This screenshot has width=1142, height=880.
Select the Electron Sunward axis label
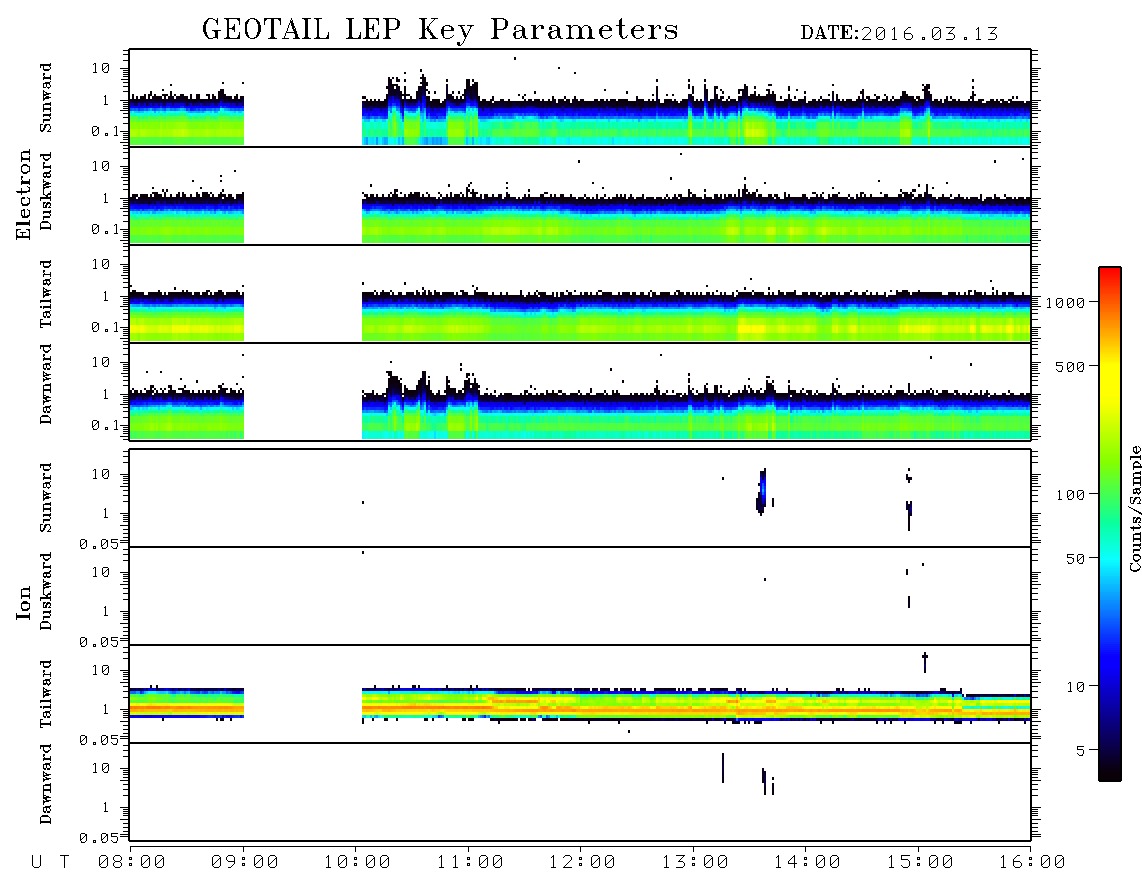tap(46, 98)
